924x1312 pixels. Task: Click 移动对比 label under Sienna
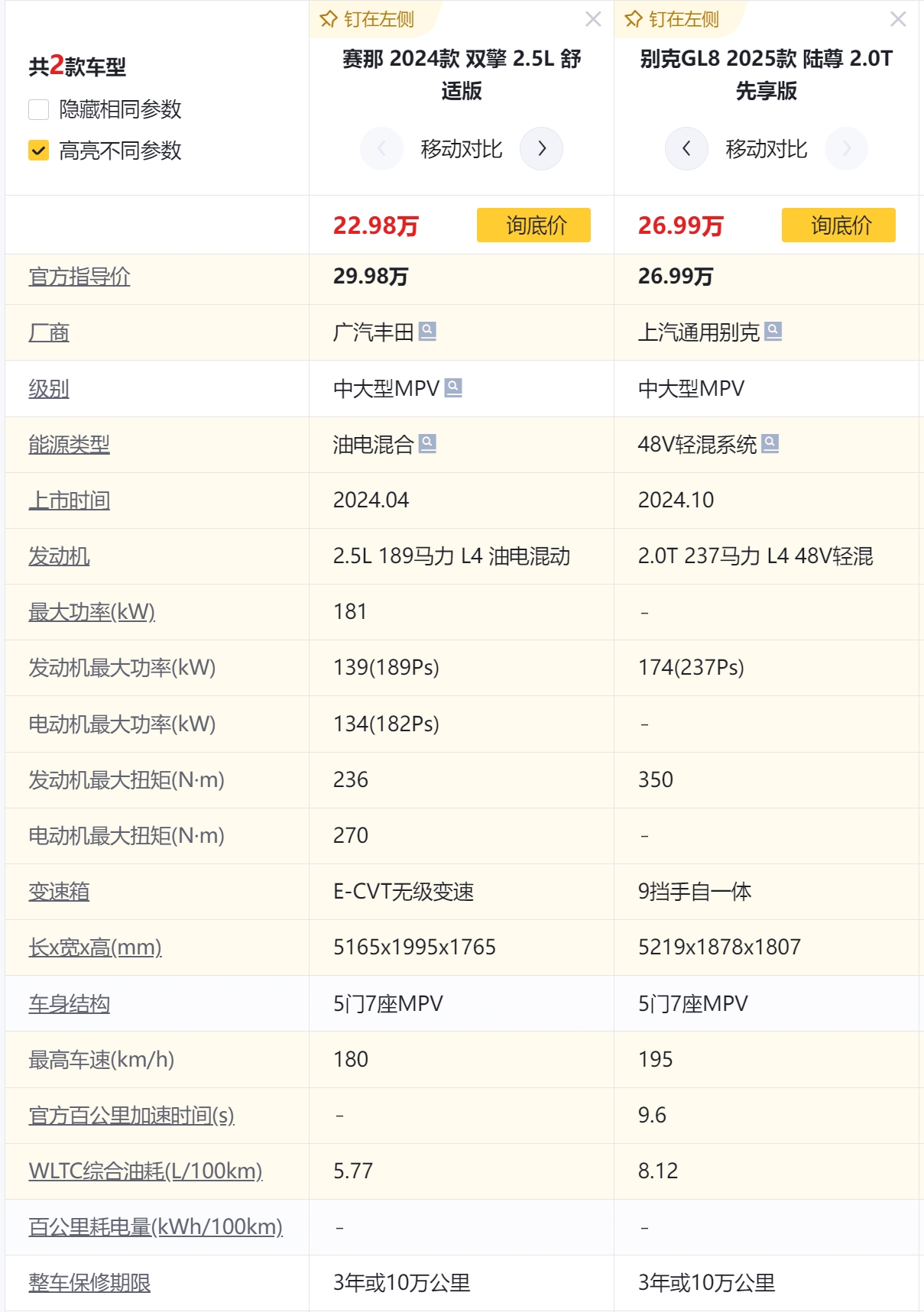point(462,149)
